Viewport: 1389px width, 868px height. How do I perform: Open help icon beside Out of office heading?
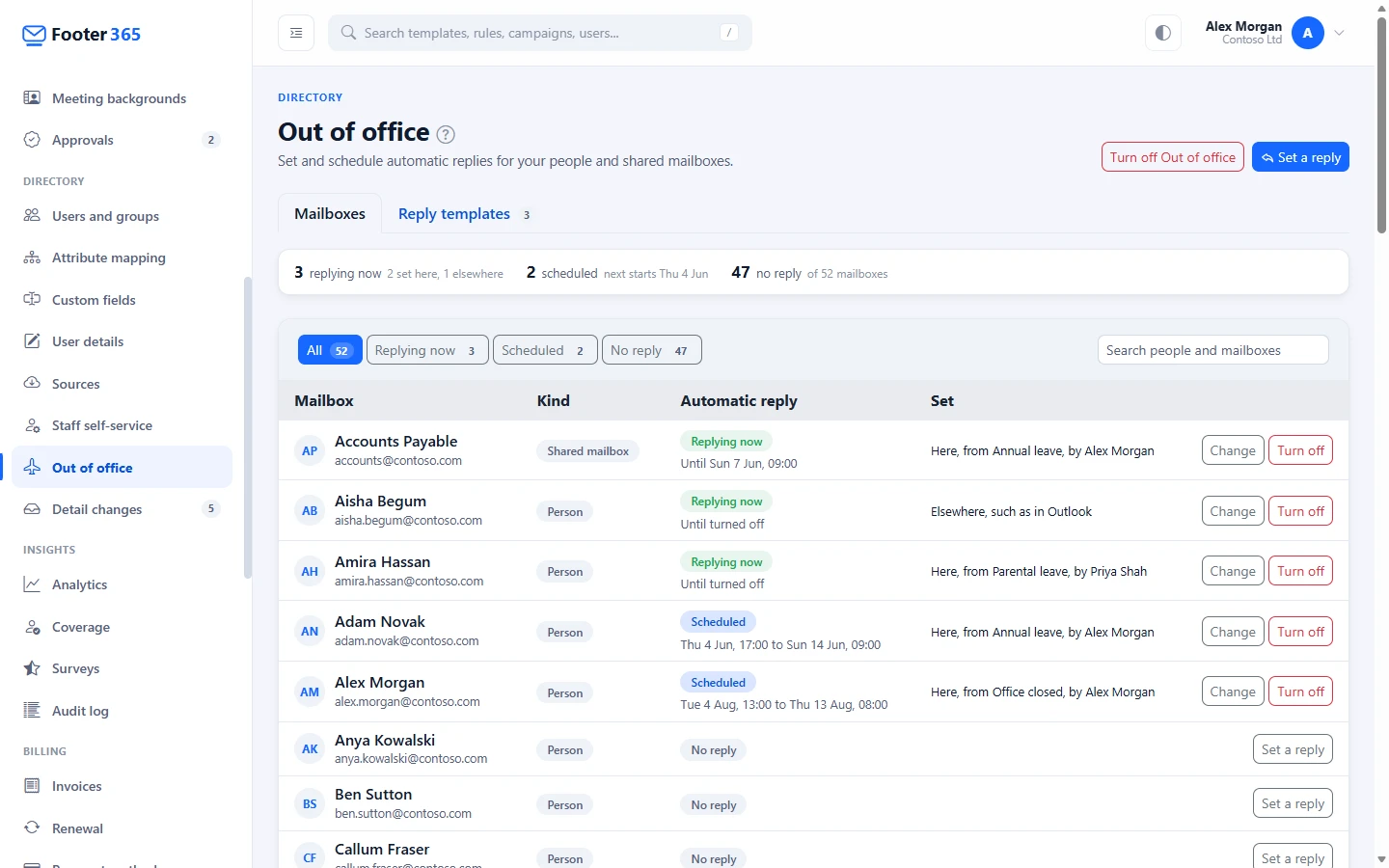446,134
